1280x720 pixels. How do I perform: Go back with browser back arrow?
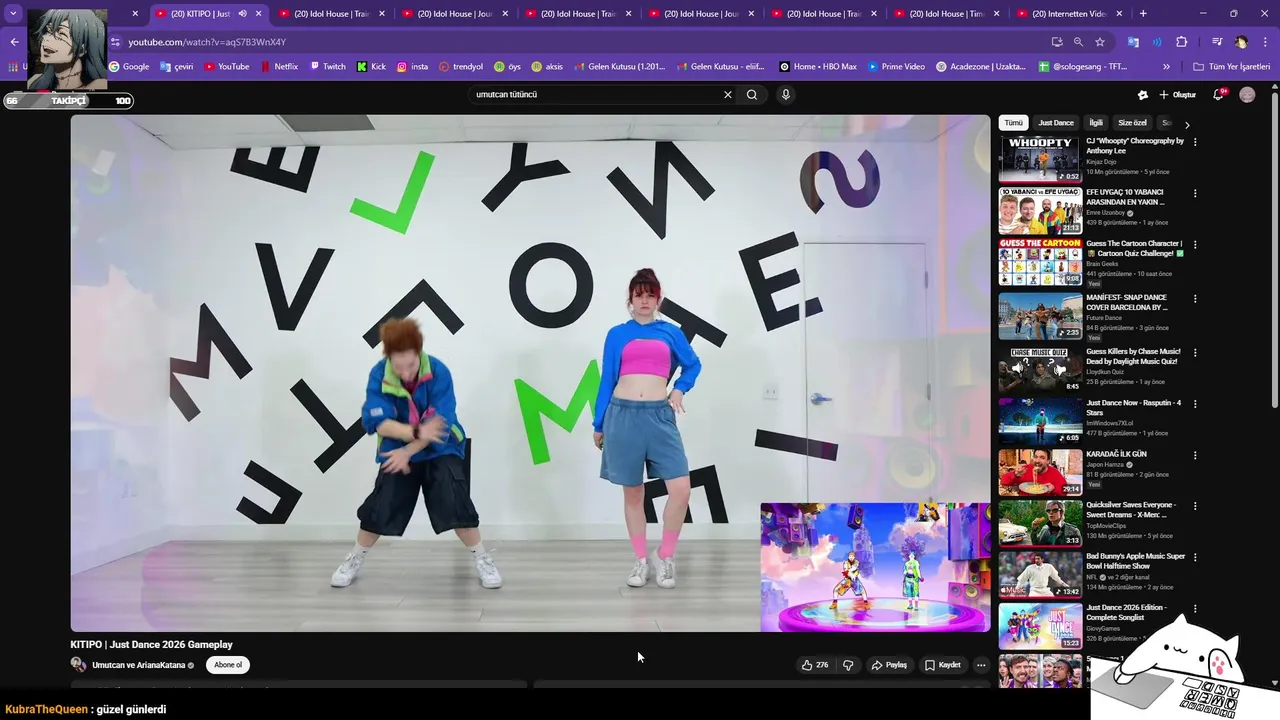(x=14, y=42)
